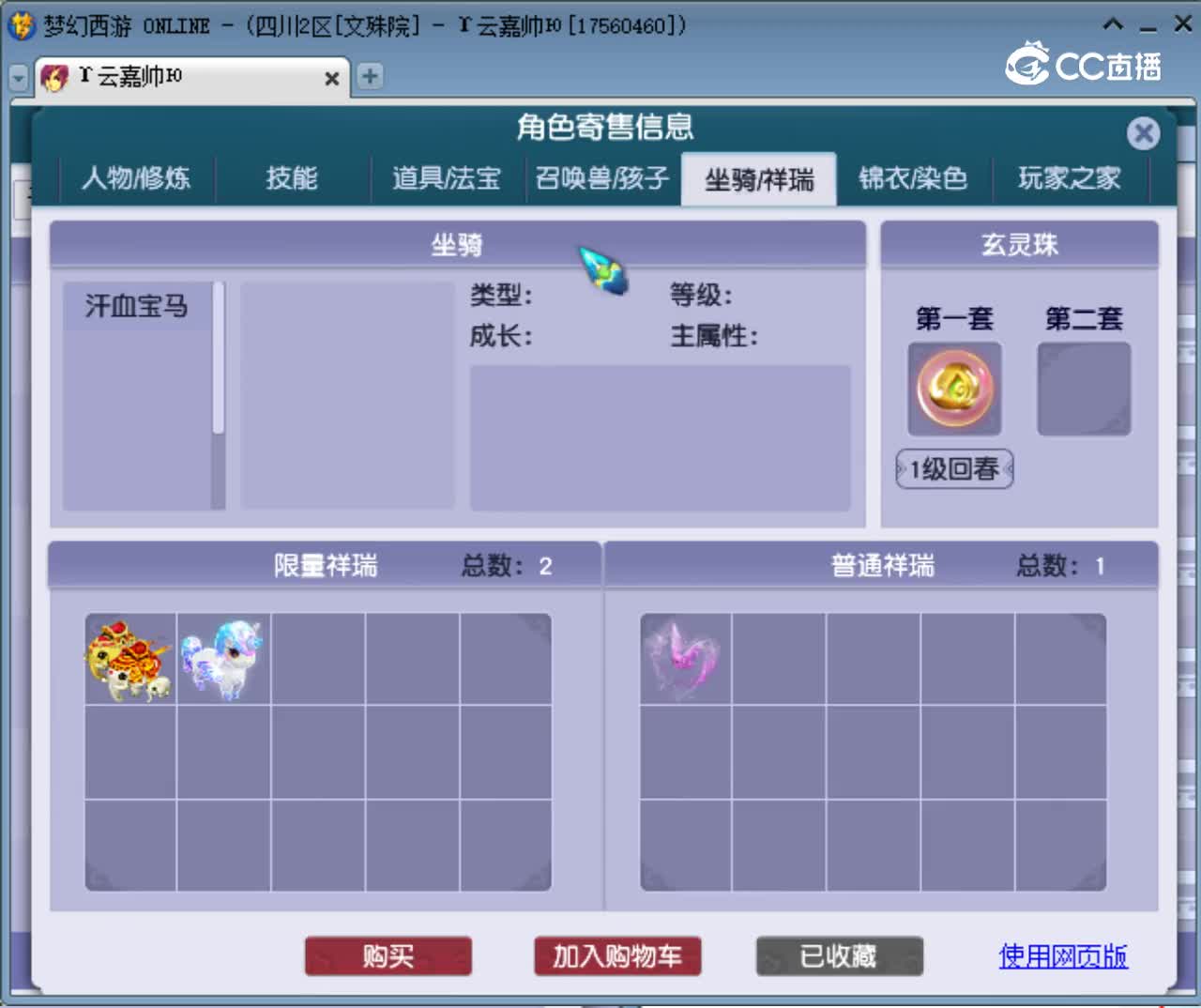Close the Y云嘉帅Y character tab
This screenshot has height=1008, width=1201.
click(x=331, y=79)
